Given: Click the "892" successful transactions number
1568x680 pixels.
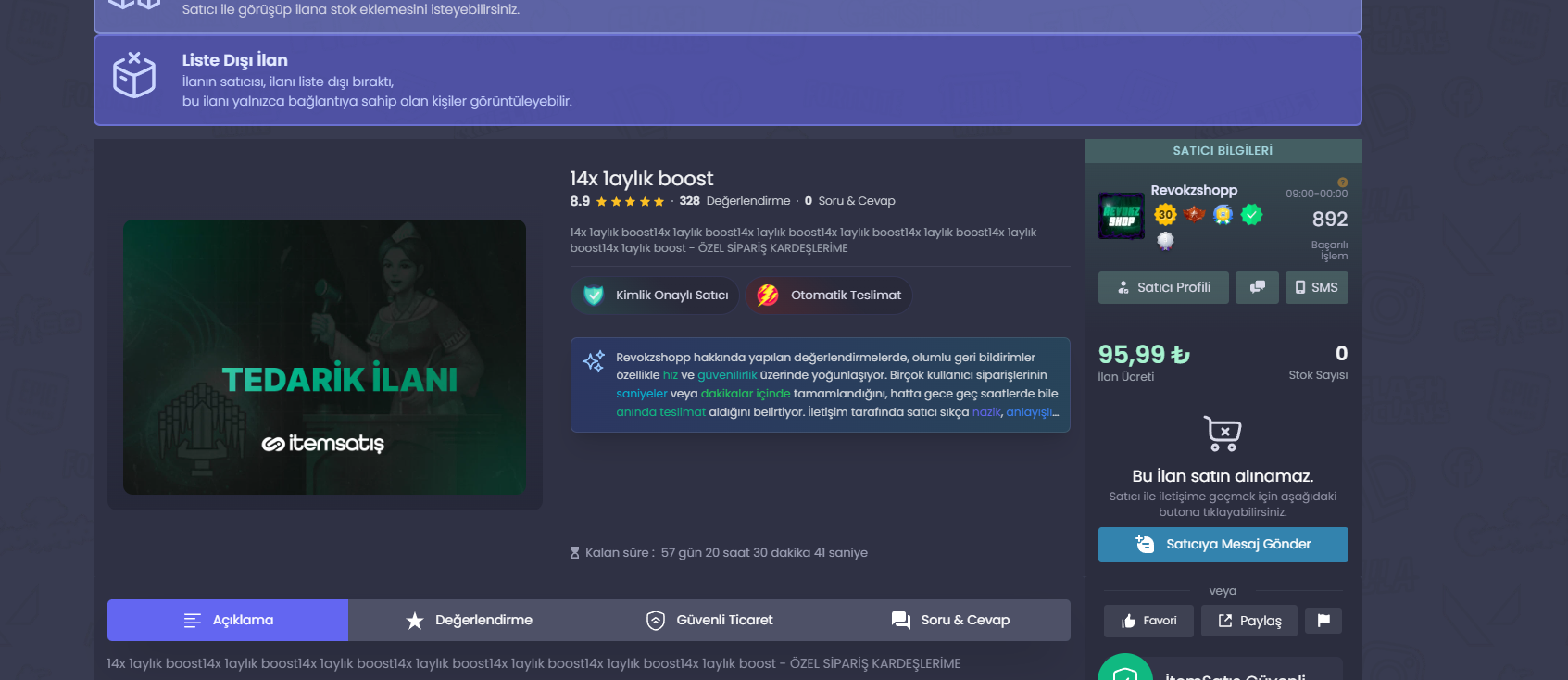Looking at the screenshot, I should click(1330, 220).
